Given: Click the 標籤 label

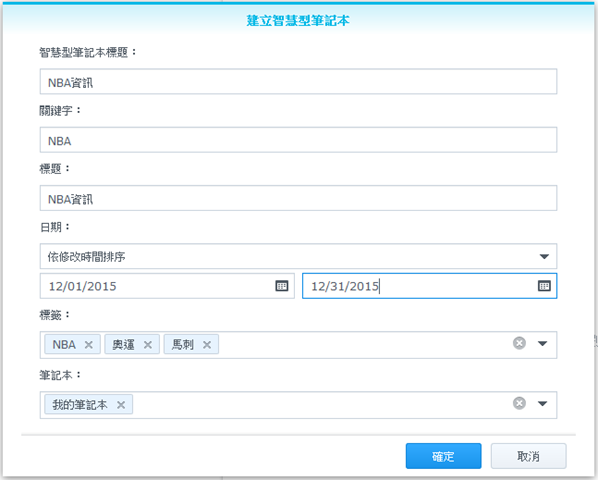Looking at the screenshot, I should tap(55, 315).
